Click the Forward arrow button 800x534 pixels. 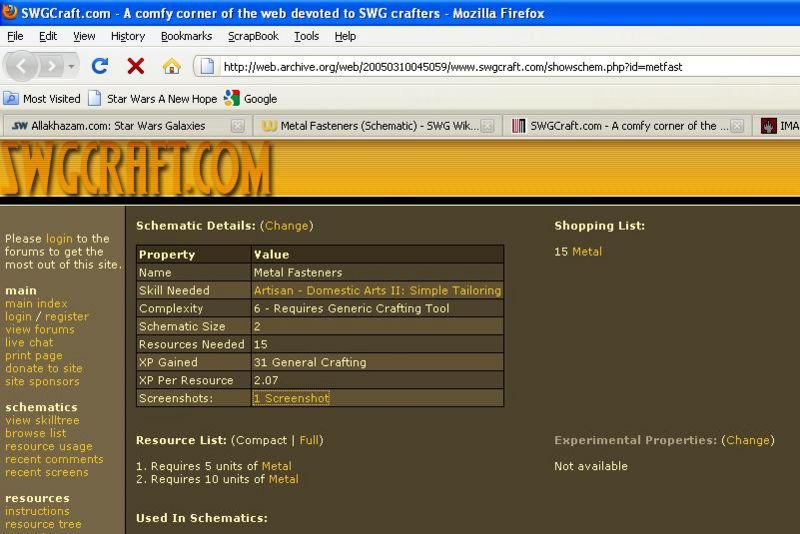tap(51, 66)
